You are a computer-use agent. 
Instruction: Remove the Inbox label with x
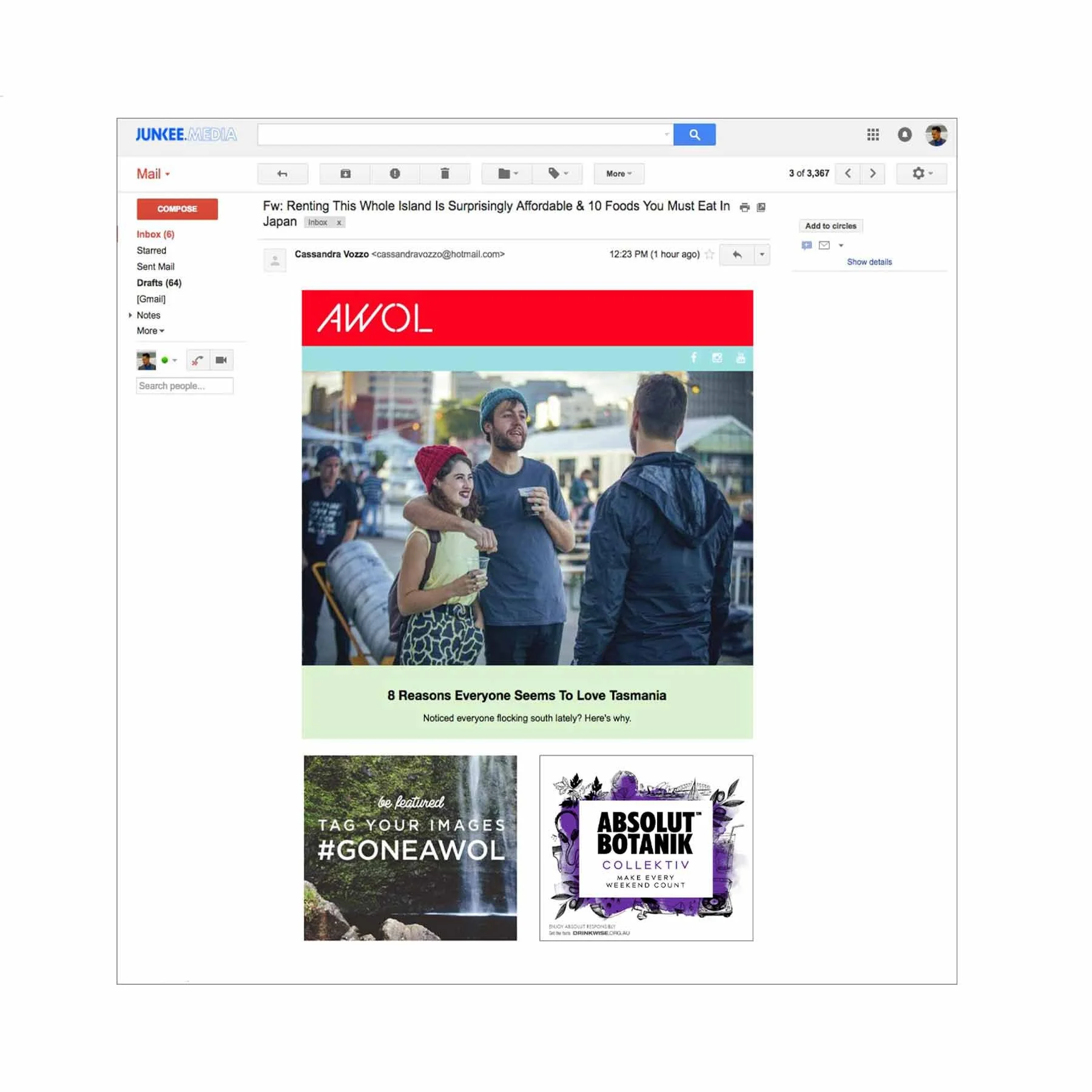tap(339, 223)
